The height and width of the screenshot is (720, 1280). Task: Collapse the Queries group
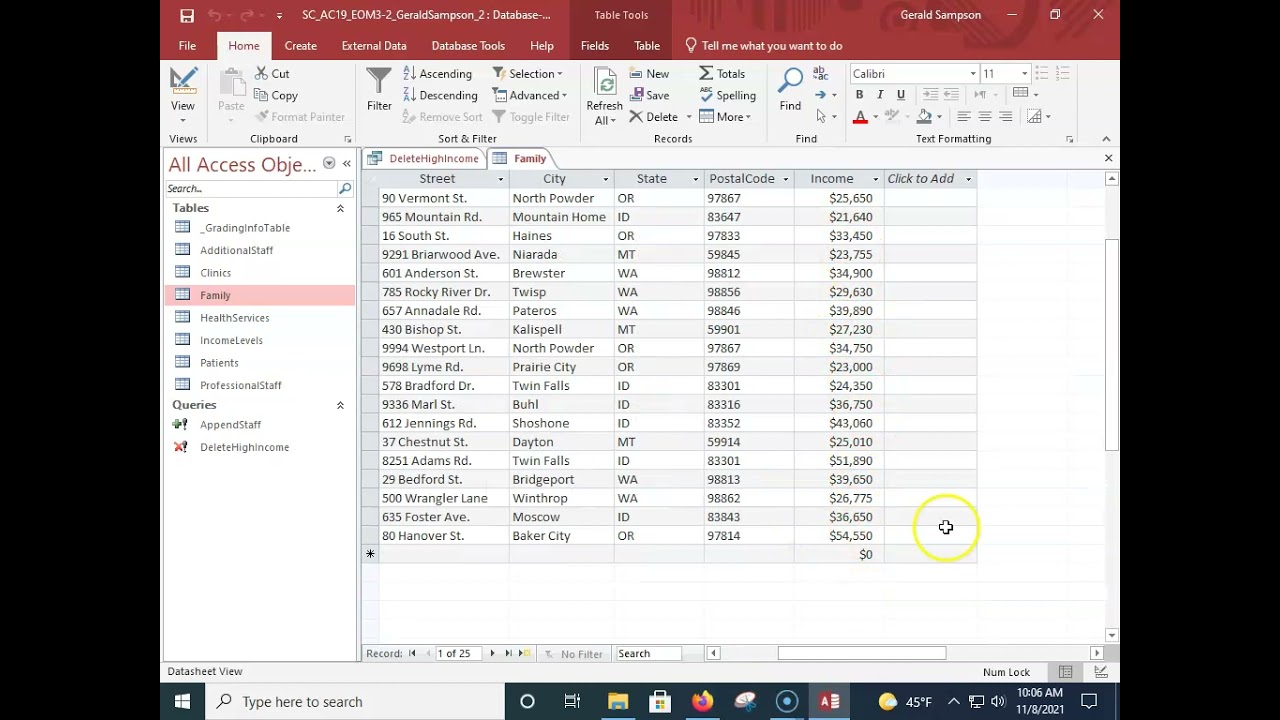pyautogui.click(x=340, y=405)
